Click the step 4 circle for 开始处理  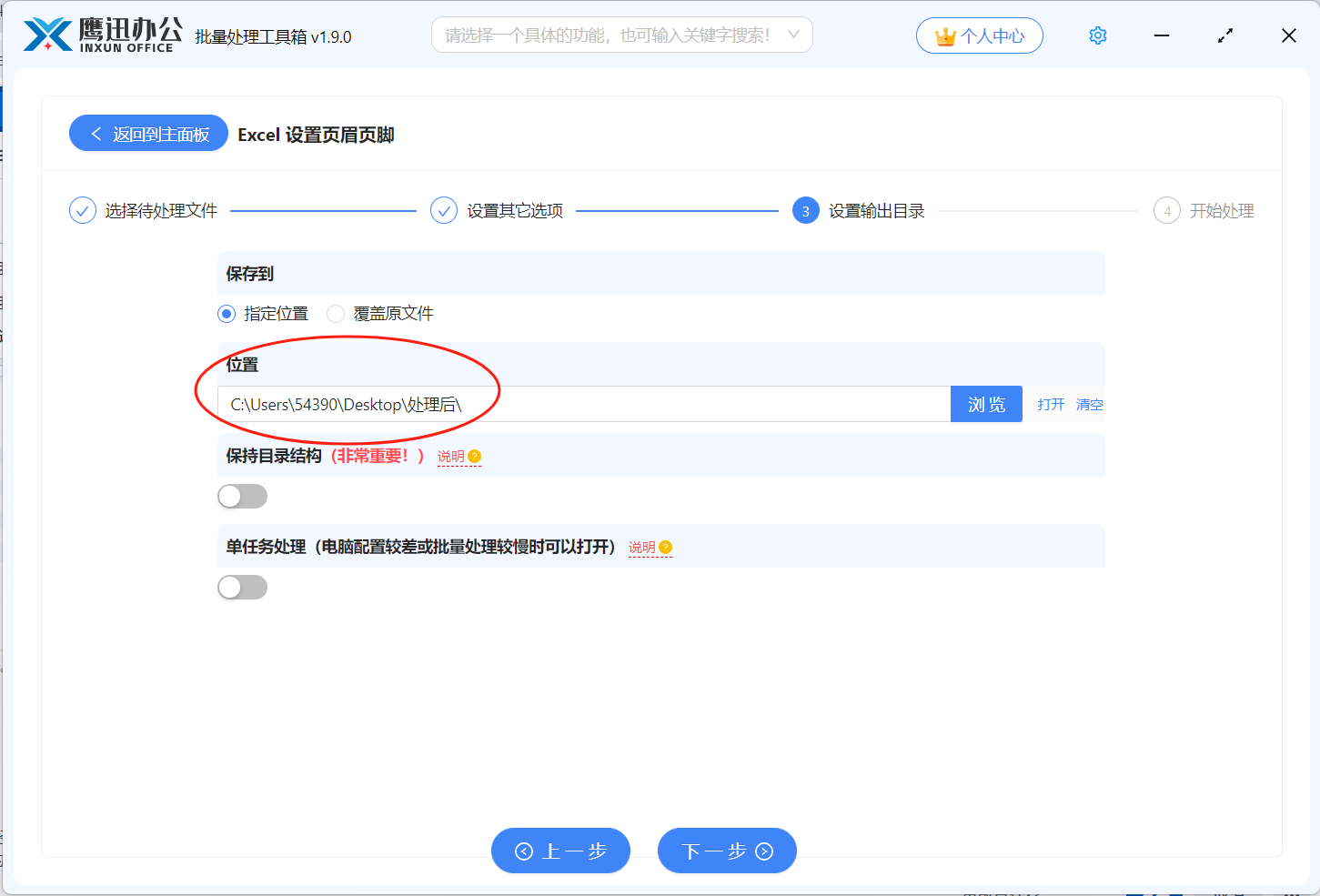[x=1167, y=210]
